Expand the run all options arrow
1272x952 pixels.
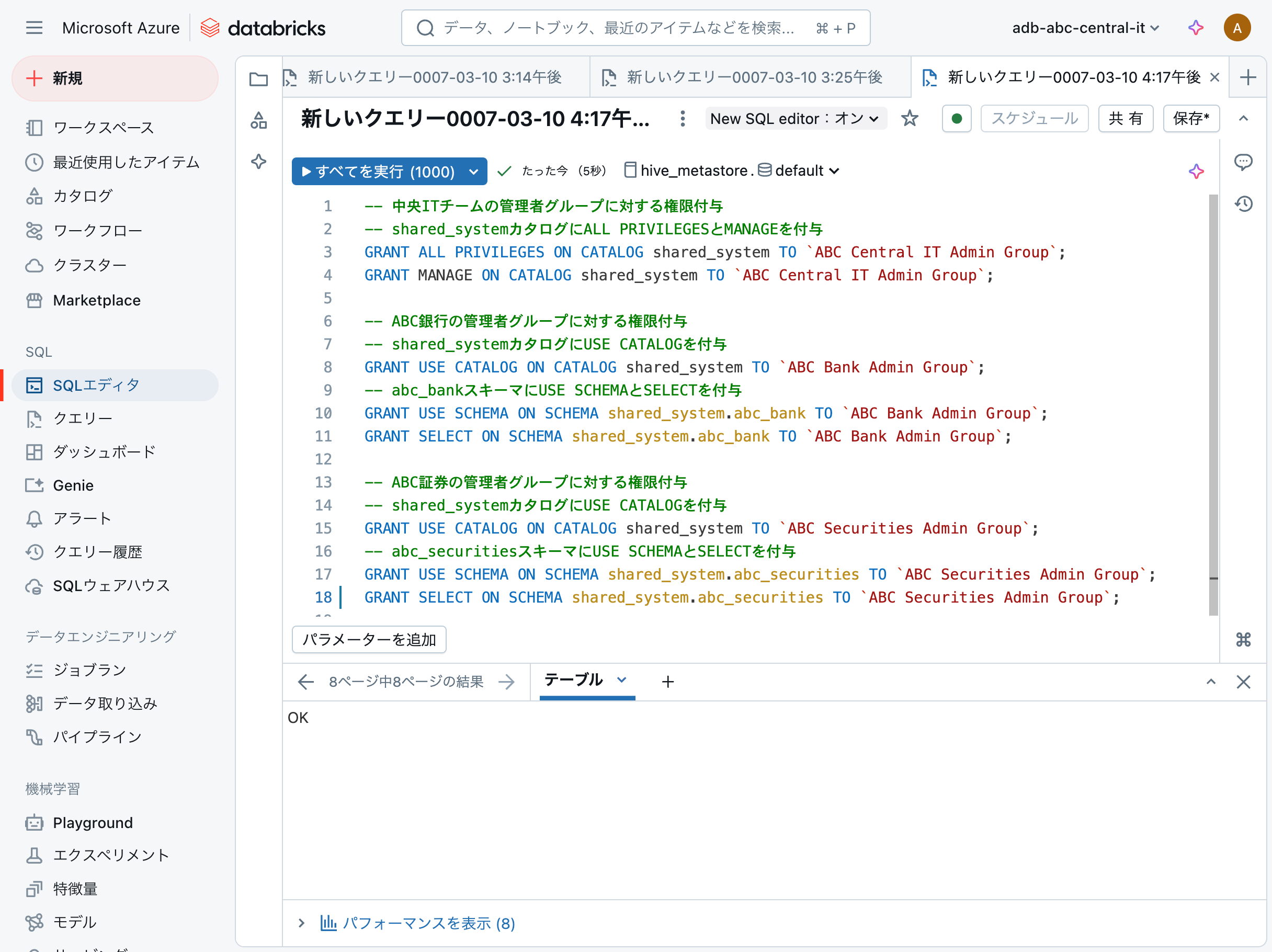[474, 172]
